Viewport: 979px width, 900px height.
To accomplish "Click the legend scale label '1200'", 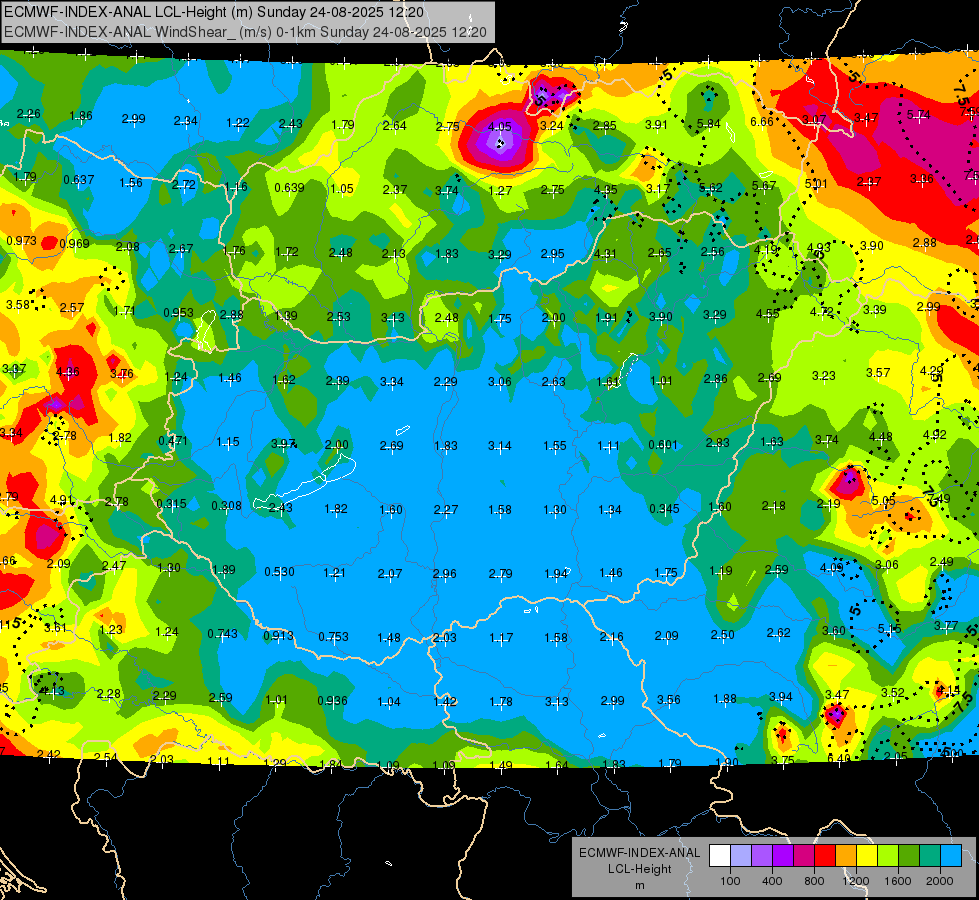I will click(x=855, y=881).
